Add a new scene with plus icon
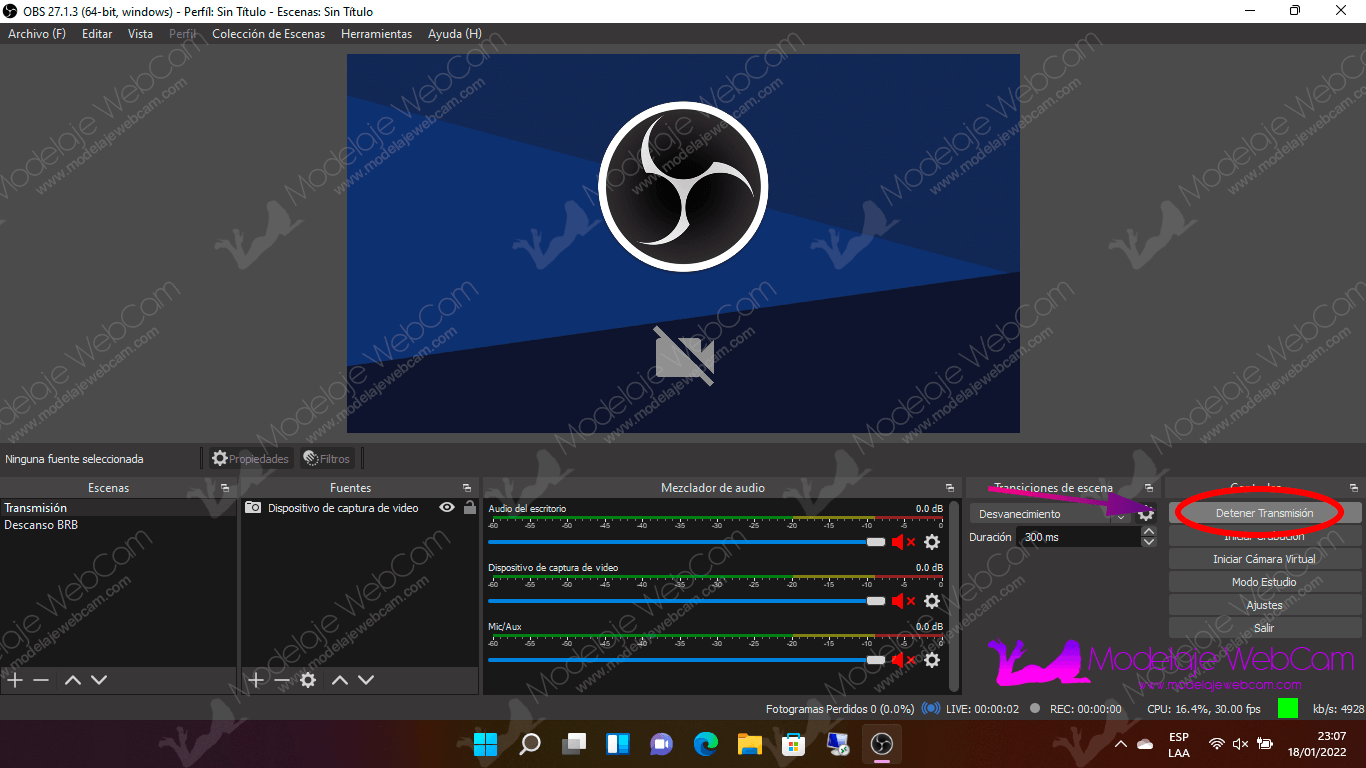The height and width of the screenshot is (768, 1366). pyautogui.click(x=15, y=680)
